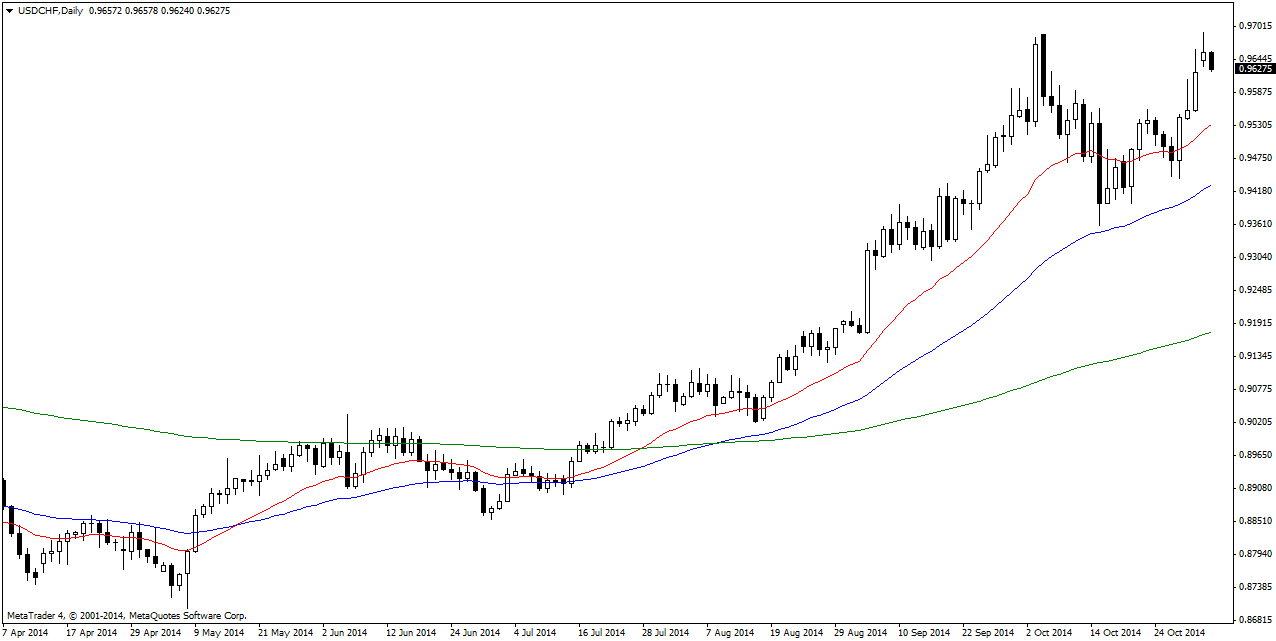Click the 16 Jul 2014 date label
The height and width of the screenshot is (641, 1276).
click(601, 632)
